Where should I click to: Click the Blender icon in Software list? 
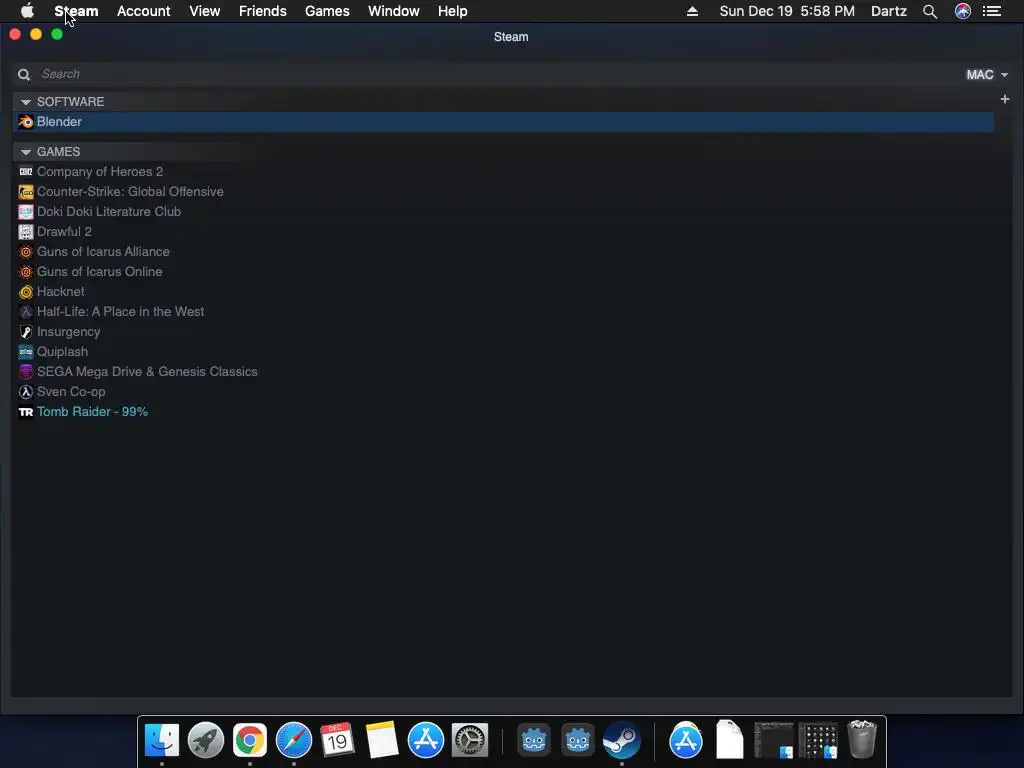[25, 121]
